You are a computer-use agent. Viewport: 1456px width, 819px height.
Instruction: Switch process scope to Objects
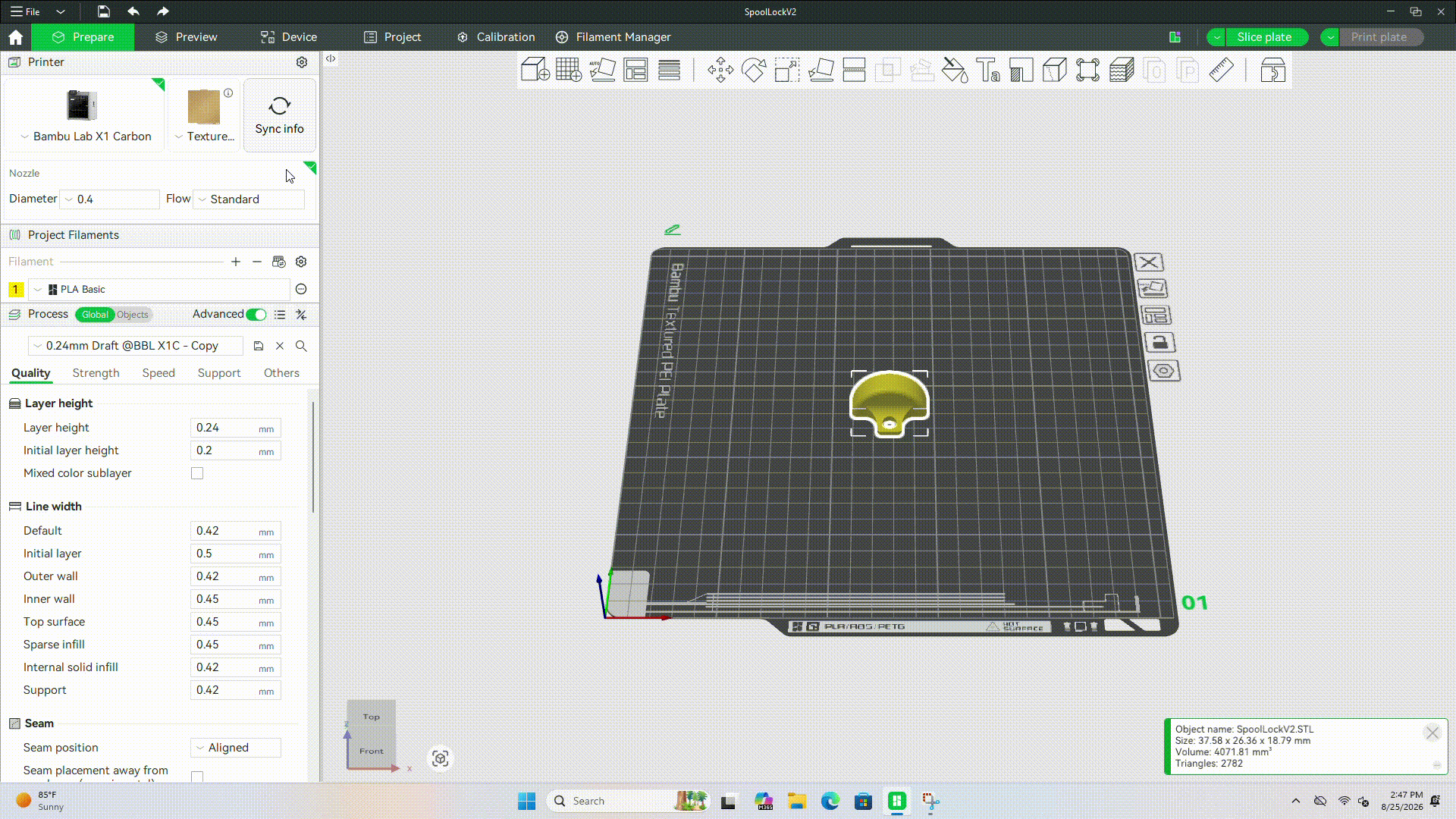(x=133, y=315)
